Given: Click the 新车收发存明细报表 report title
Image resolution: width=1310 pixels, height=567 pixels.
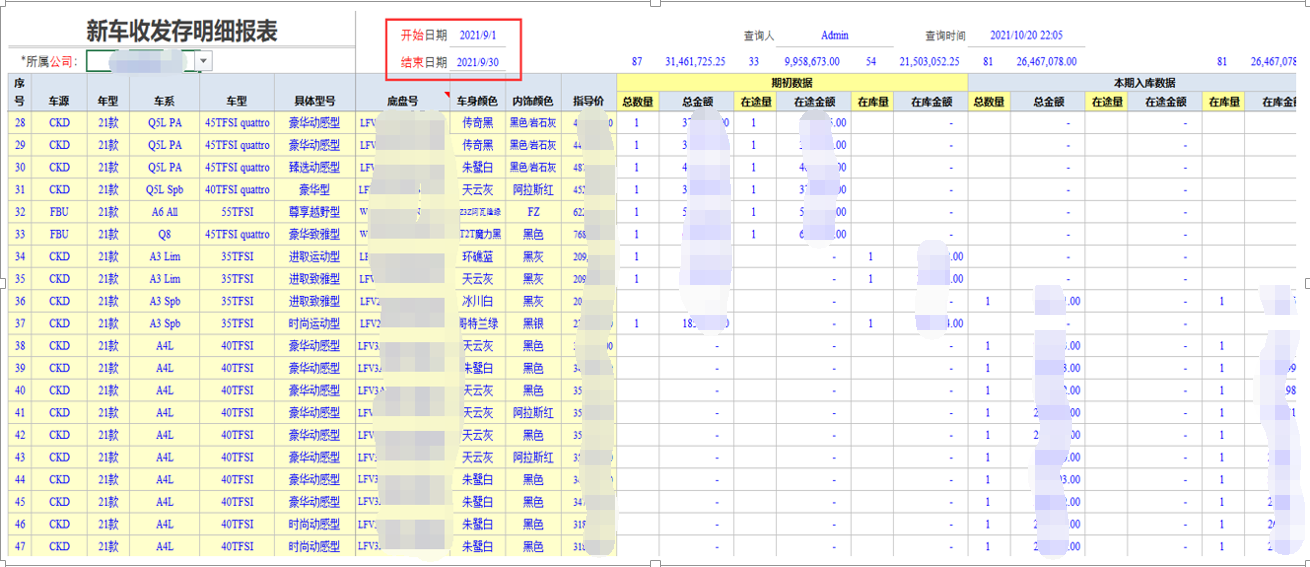Looking at the screenshot, I should (181, 30).
